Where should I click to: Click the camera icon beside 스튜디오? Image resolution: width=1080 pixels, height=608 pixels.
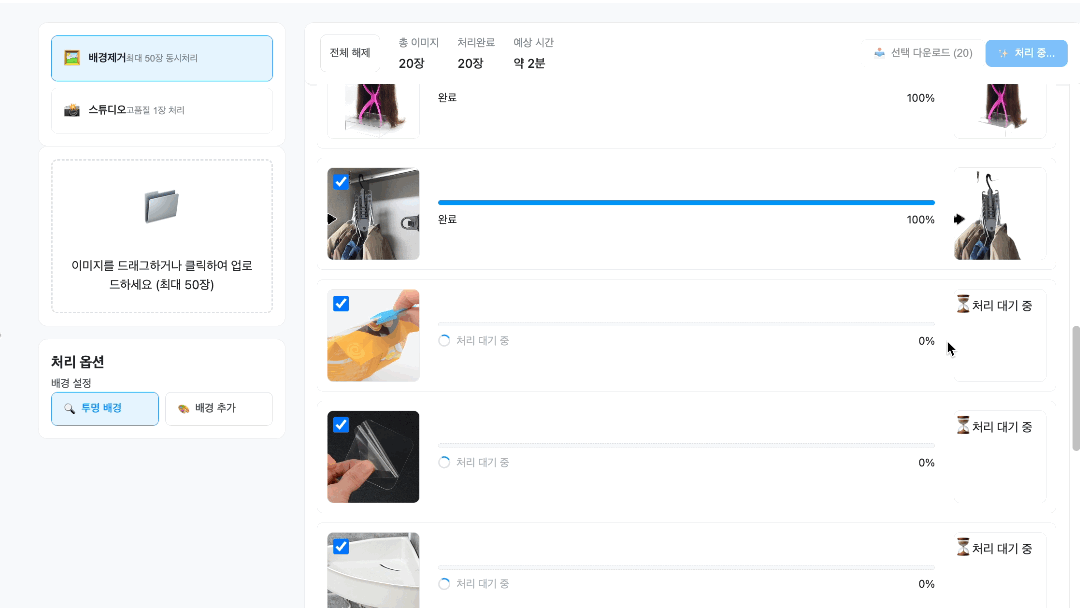click(72, 110)
